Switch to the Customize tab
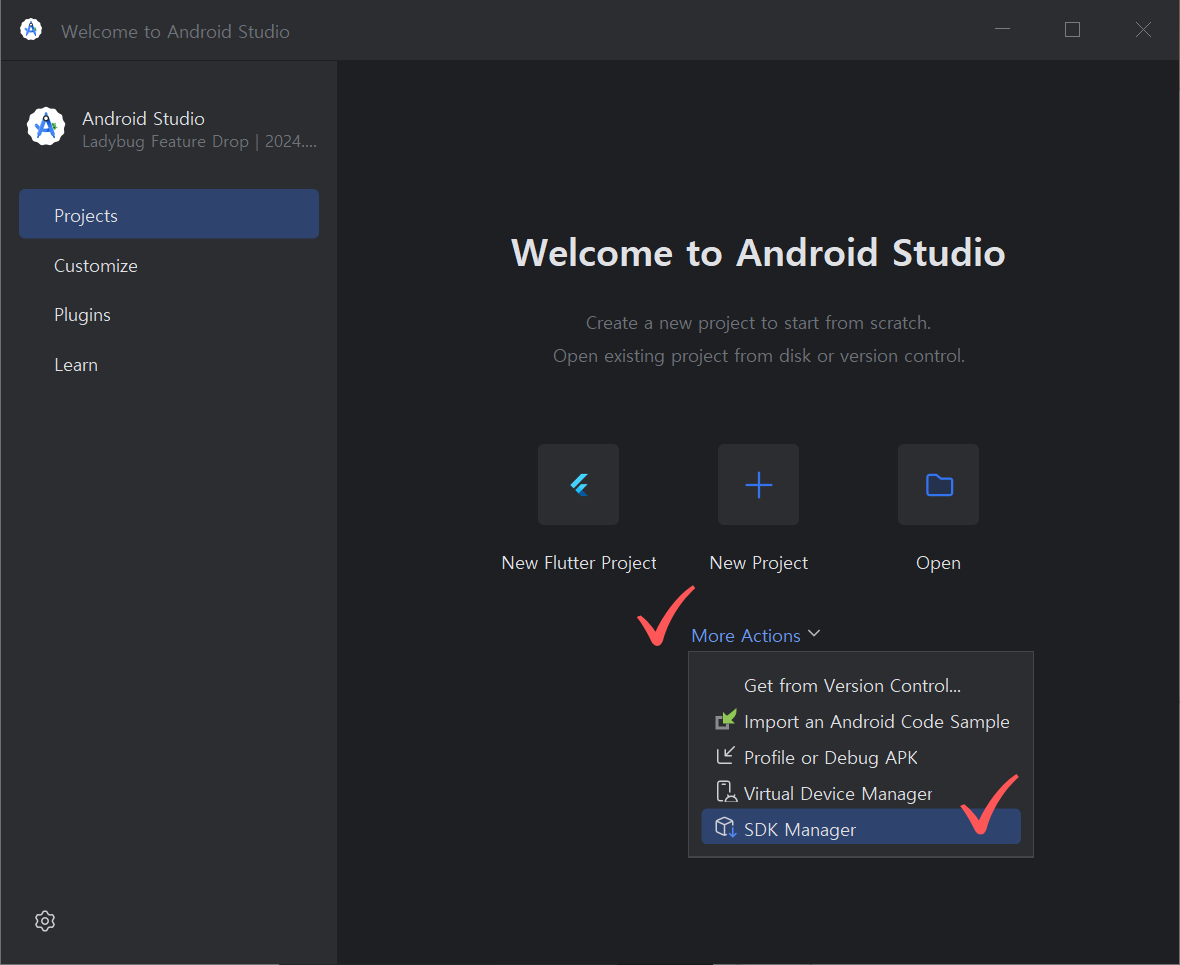1180x965 pixels. [169, 266]
